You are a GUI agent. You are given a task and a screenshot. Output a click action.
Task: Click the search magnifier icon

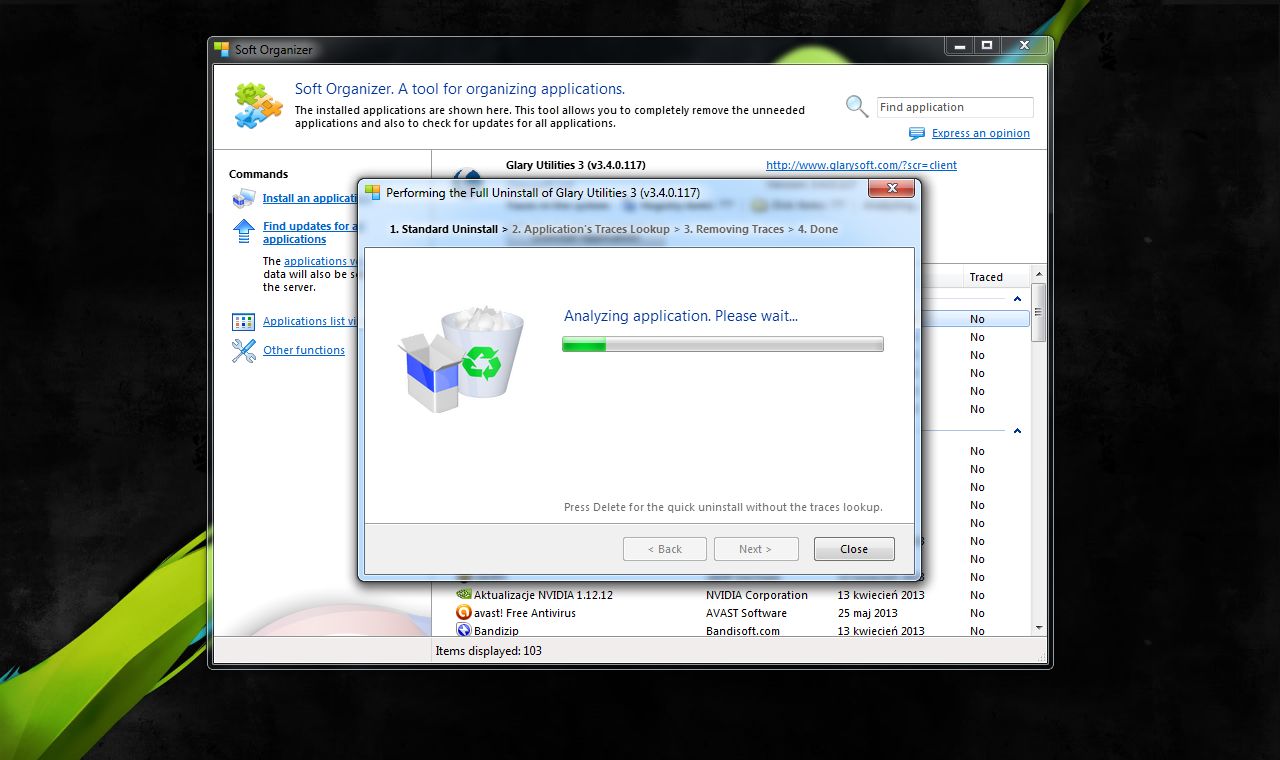(x=857, y=106)
